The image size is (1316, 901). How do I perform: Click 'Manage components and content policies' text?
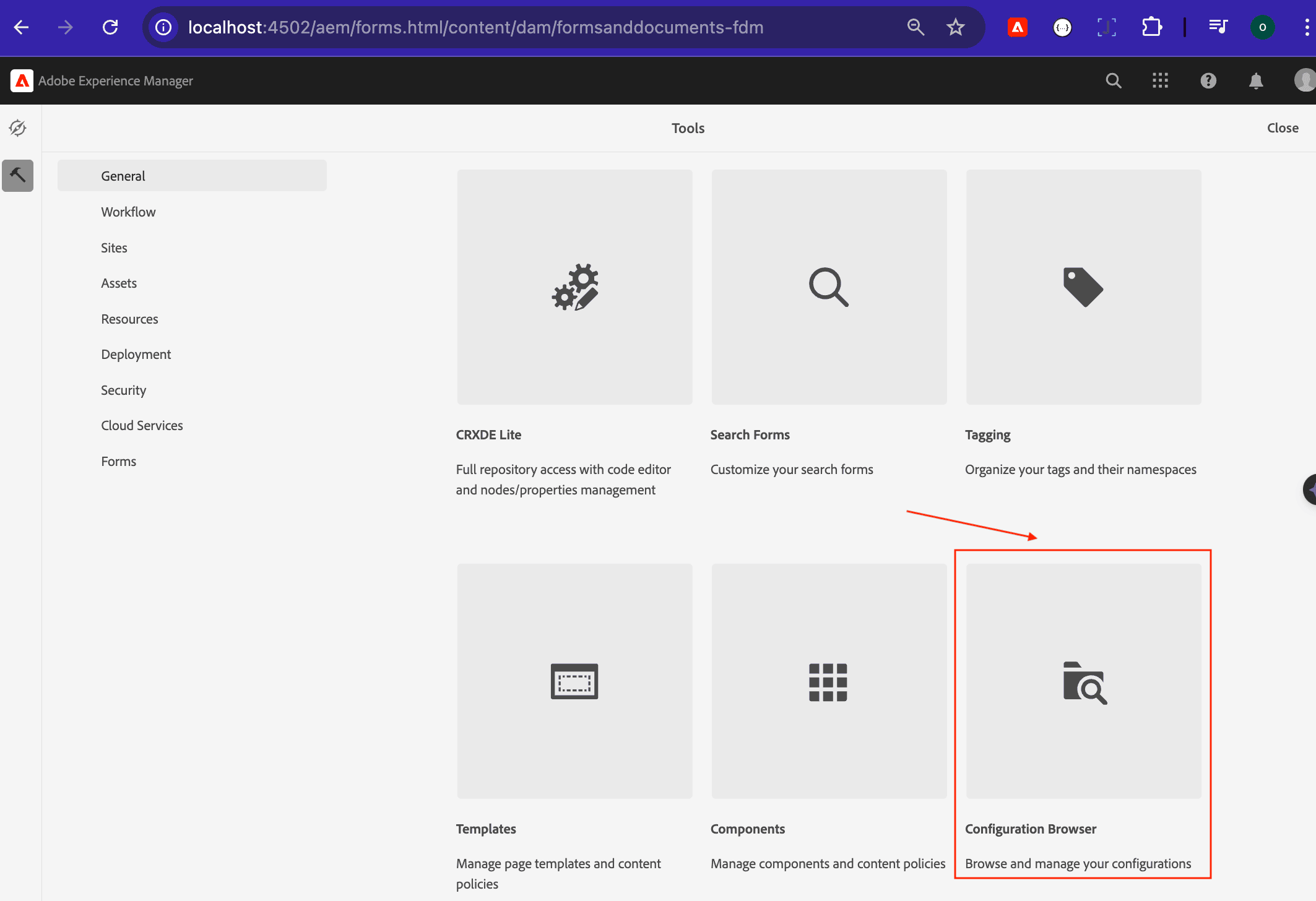pyautogui.click(x=828, y=864)
